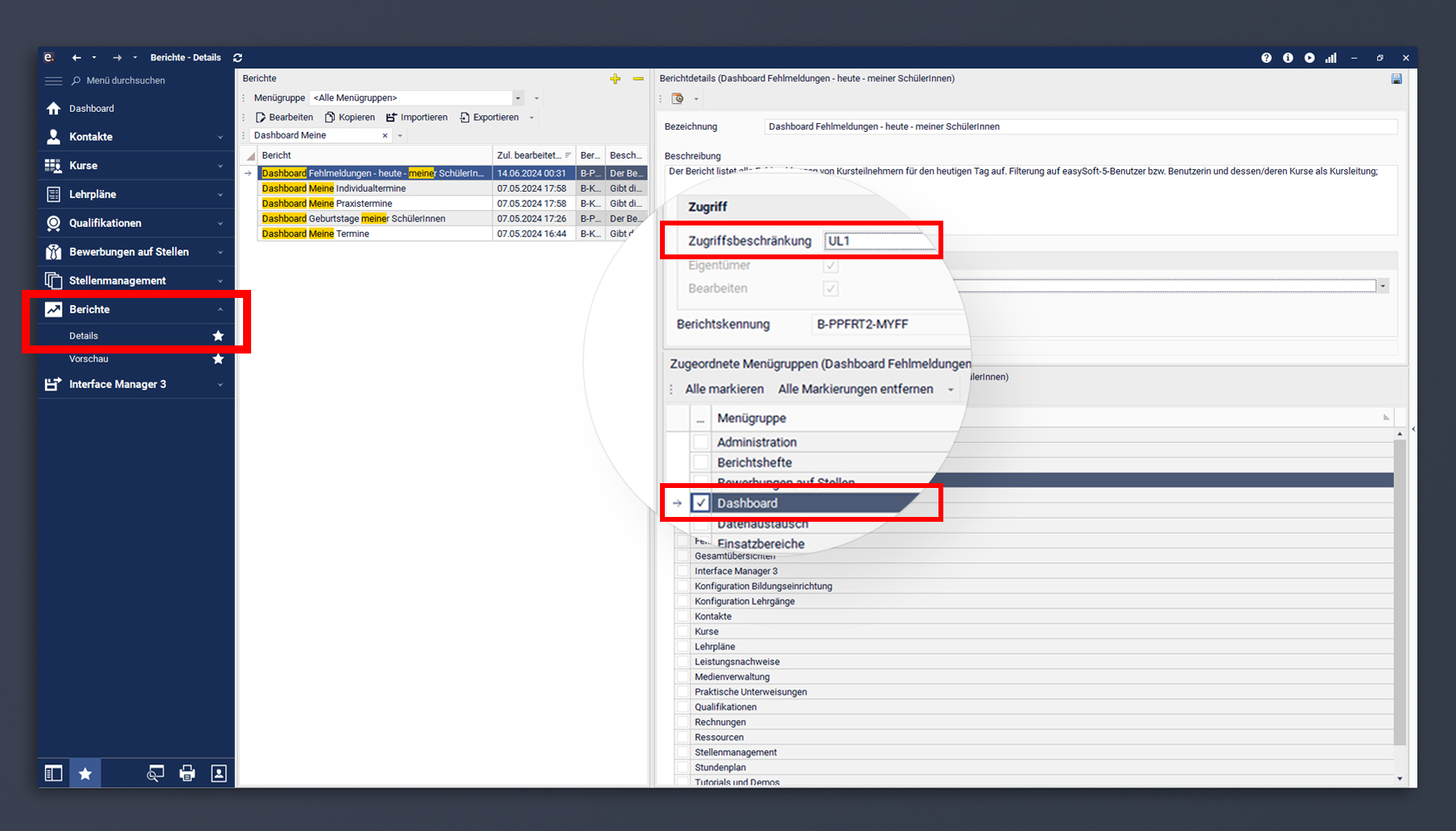Clear the Dashboard Meine filter with x
The image size is (1456, 831).
coord(385,135)
